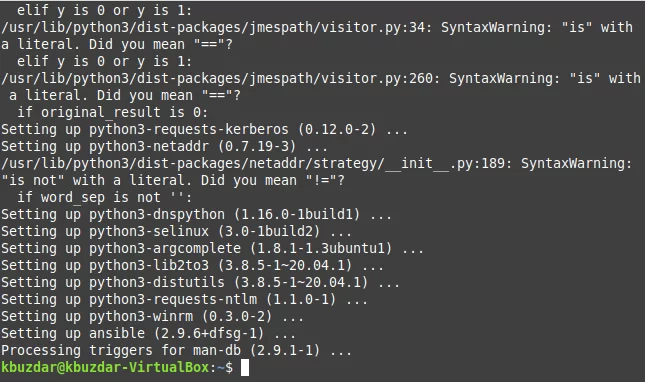645x382 pixels.
Task: Click the first 'elif y is 0' line
Action: tap(104, 10)
